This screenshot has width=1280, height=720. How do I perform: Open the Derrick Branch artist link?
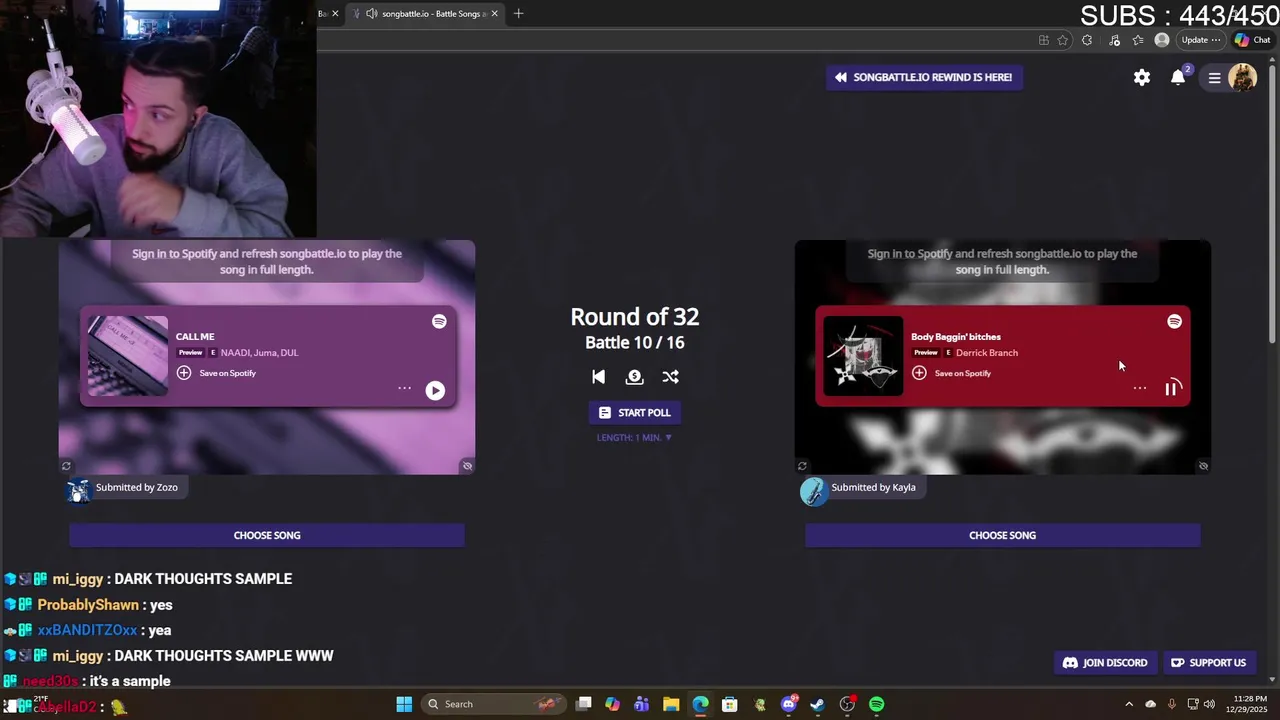tap(986, 353)
